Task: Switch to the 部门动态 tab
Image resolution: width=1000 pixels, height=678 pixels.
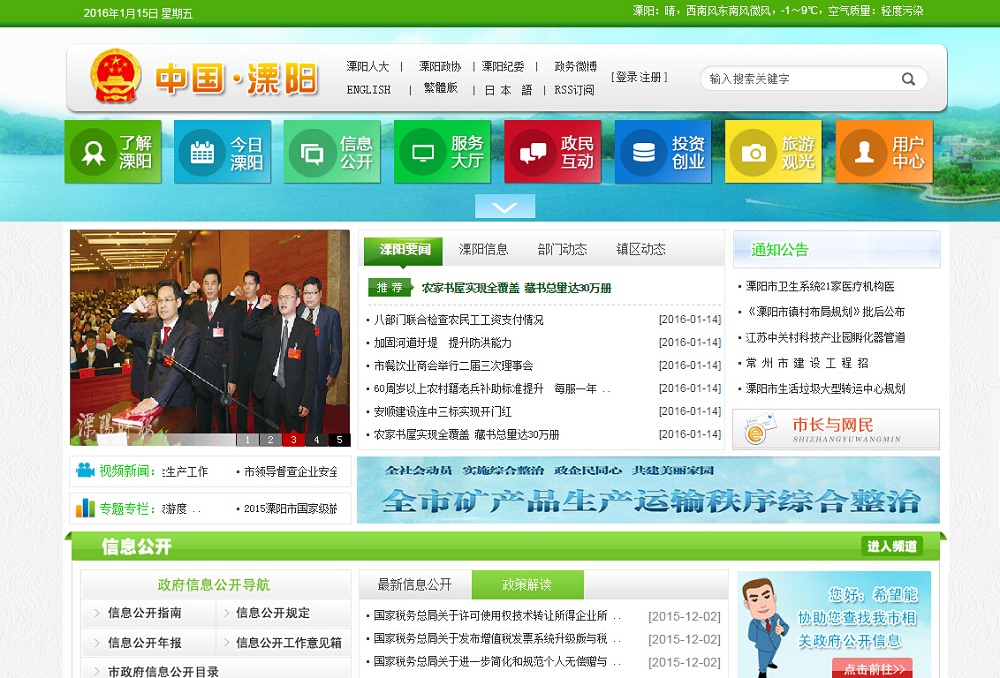Action: (x=562, y=249)
